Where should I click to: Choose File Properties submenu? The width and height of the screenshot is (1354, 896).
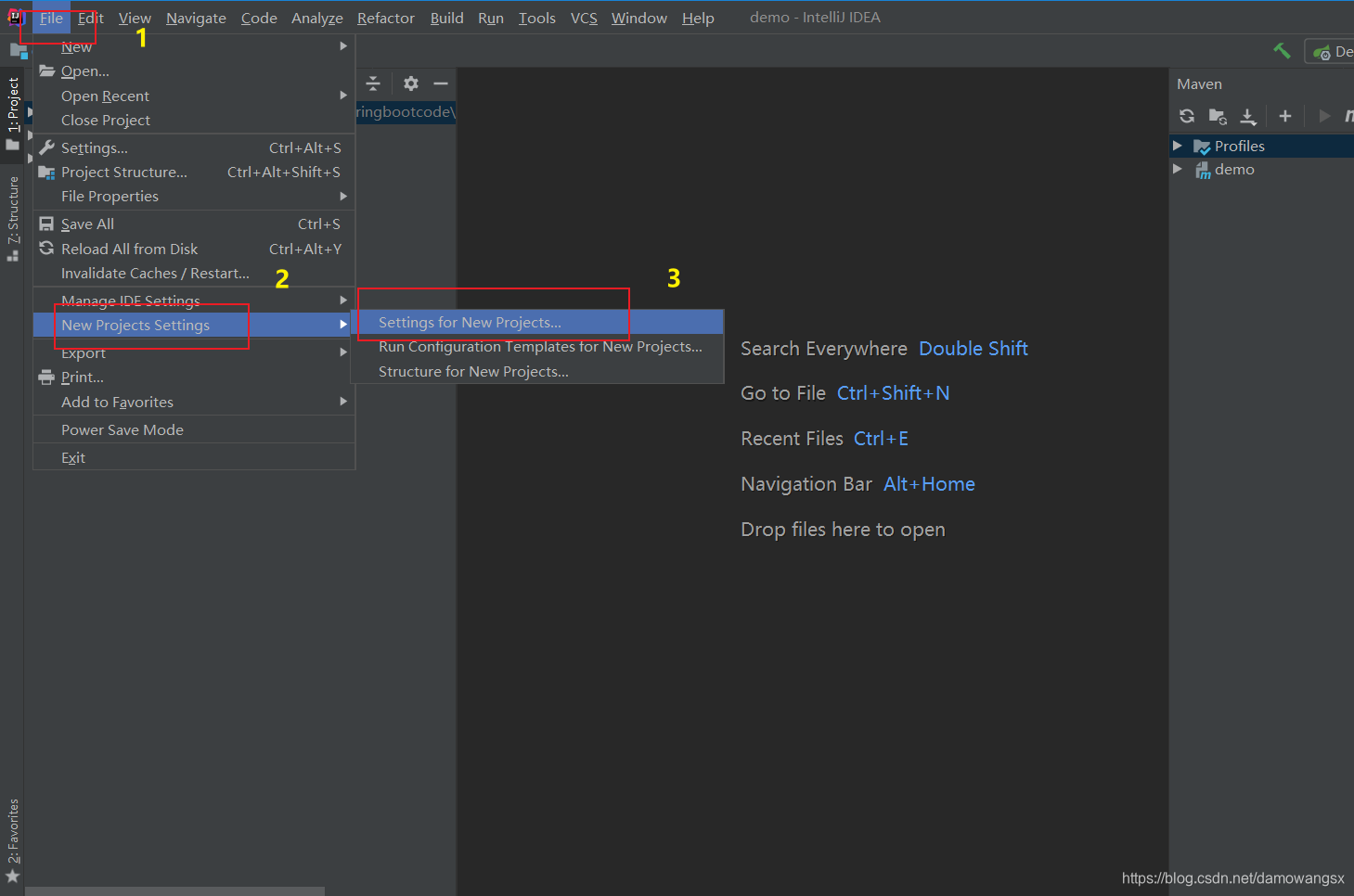point(194,196)
